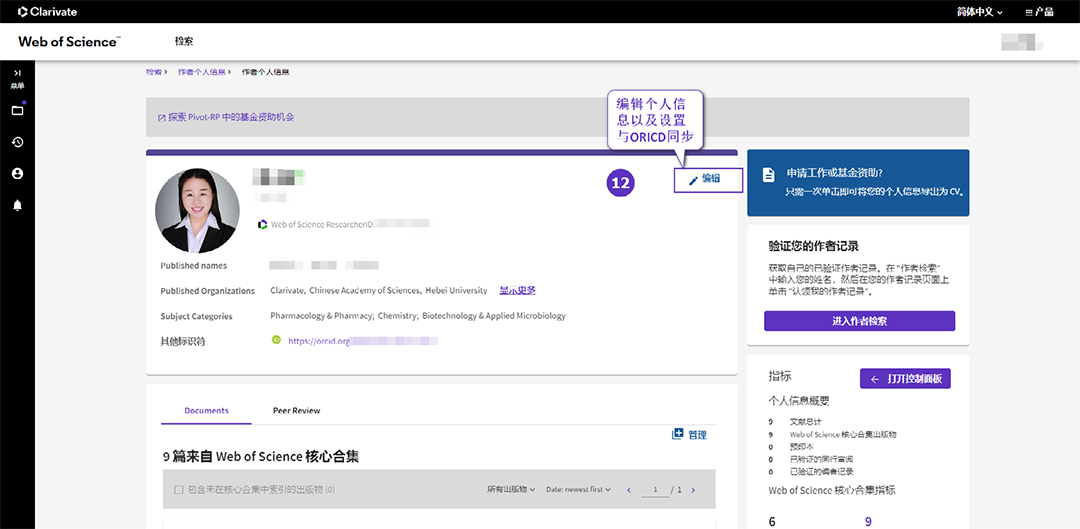Open the 所有出版物 filter dropdown
The width and height of the screenshot is (1080, 529).
point(511,490)
